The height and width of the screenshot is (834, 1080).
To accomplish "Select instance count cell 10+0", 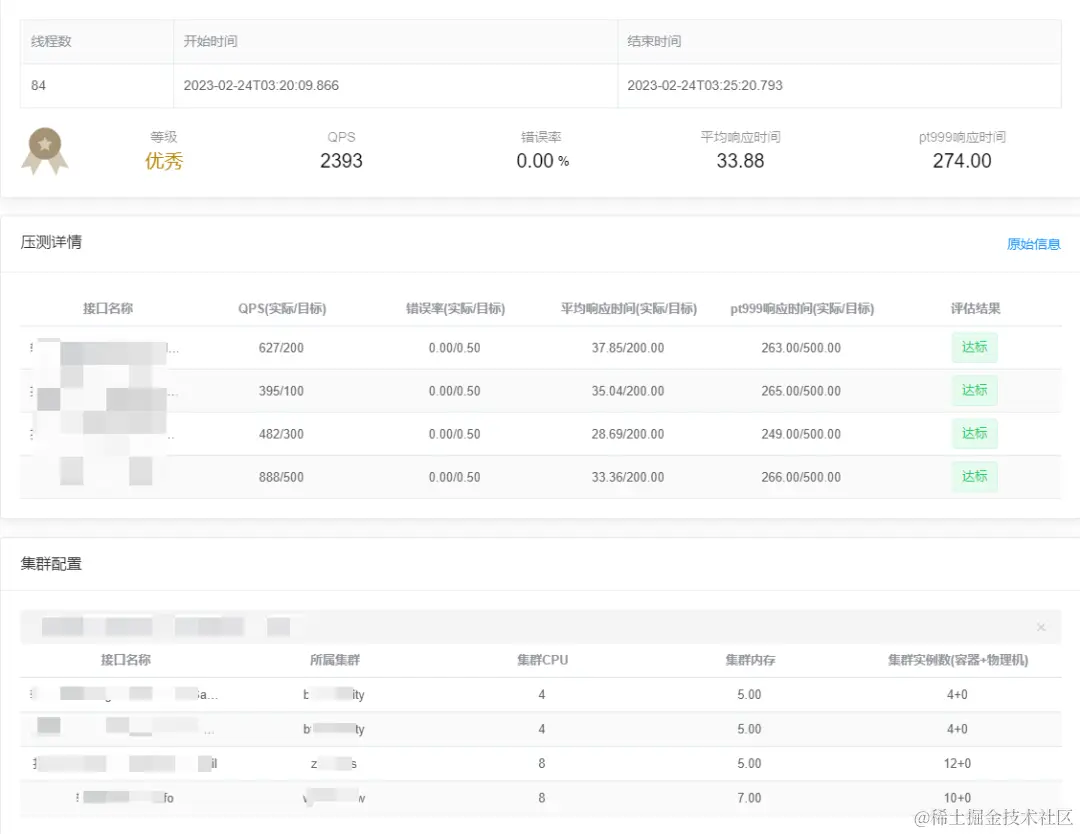I will (957, 797).
